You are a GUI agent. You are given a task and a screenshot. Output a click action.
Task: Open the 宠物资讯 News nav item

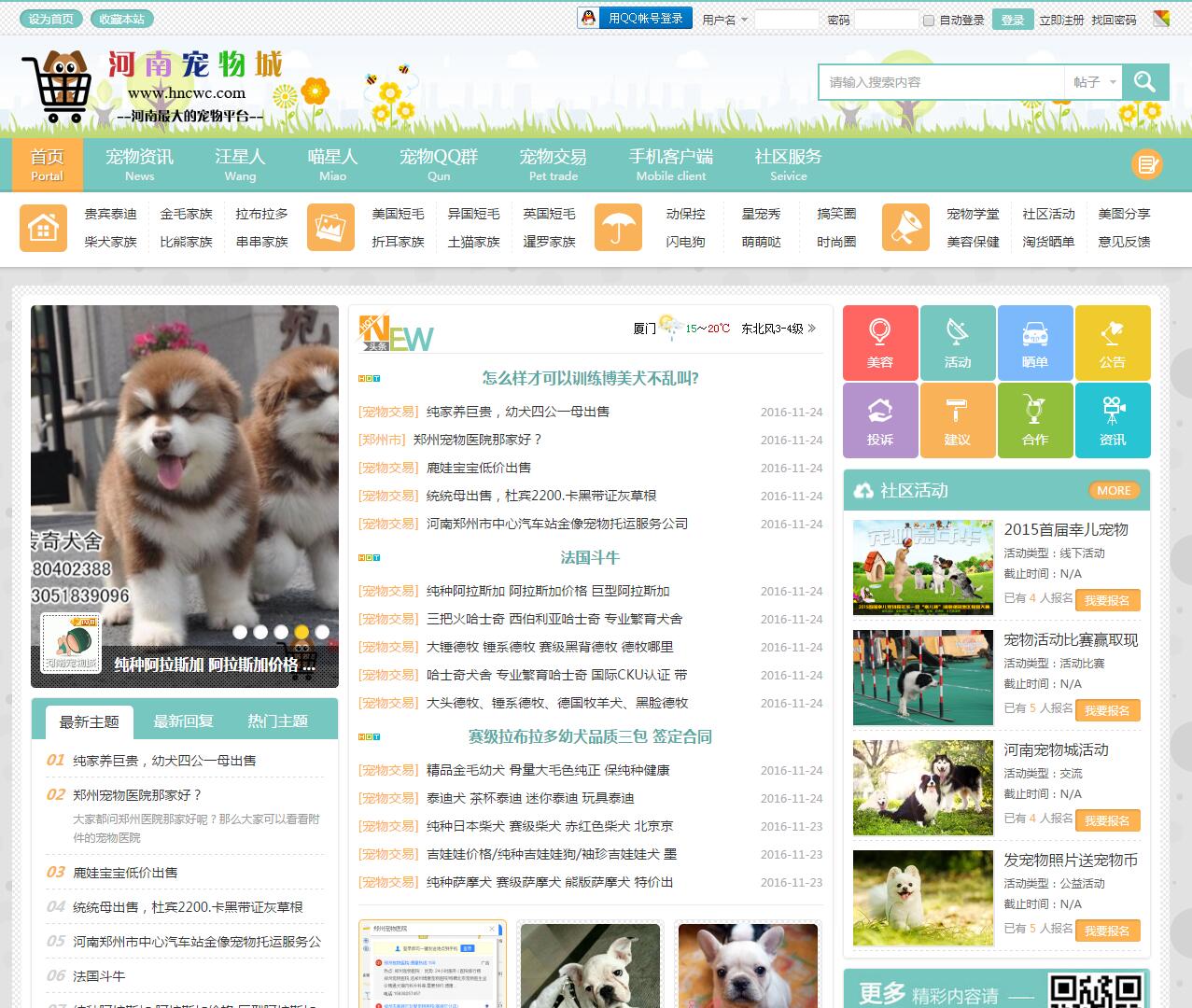(140, 164)
